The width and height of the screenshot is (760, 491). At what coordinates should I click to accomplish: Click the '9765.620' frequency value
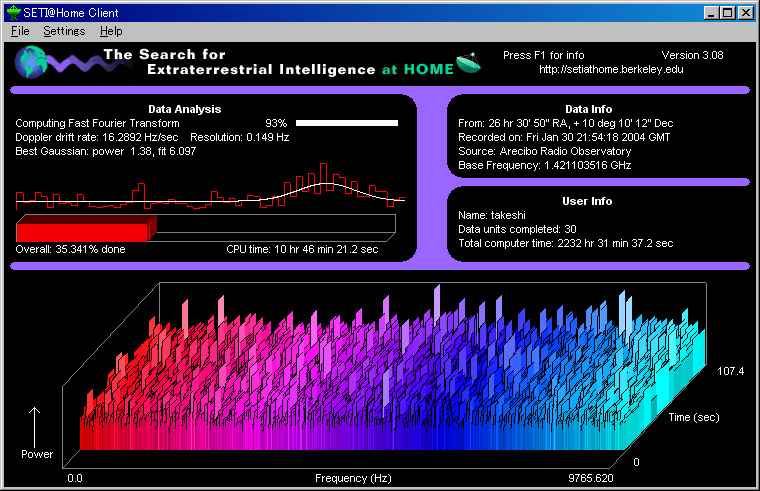[x=591, y=478]
